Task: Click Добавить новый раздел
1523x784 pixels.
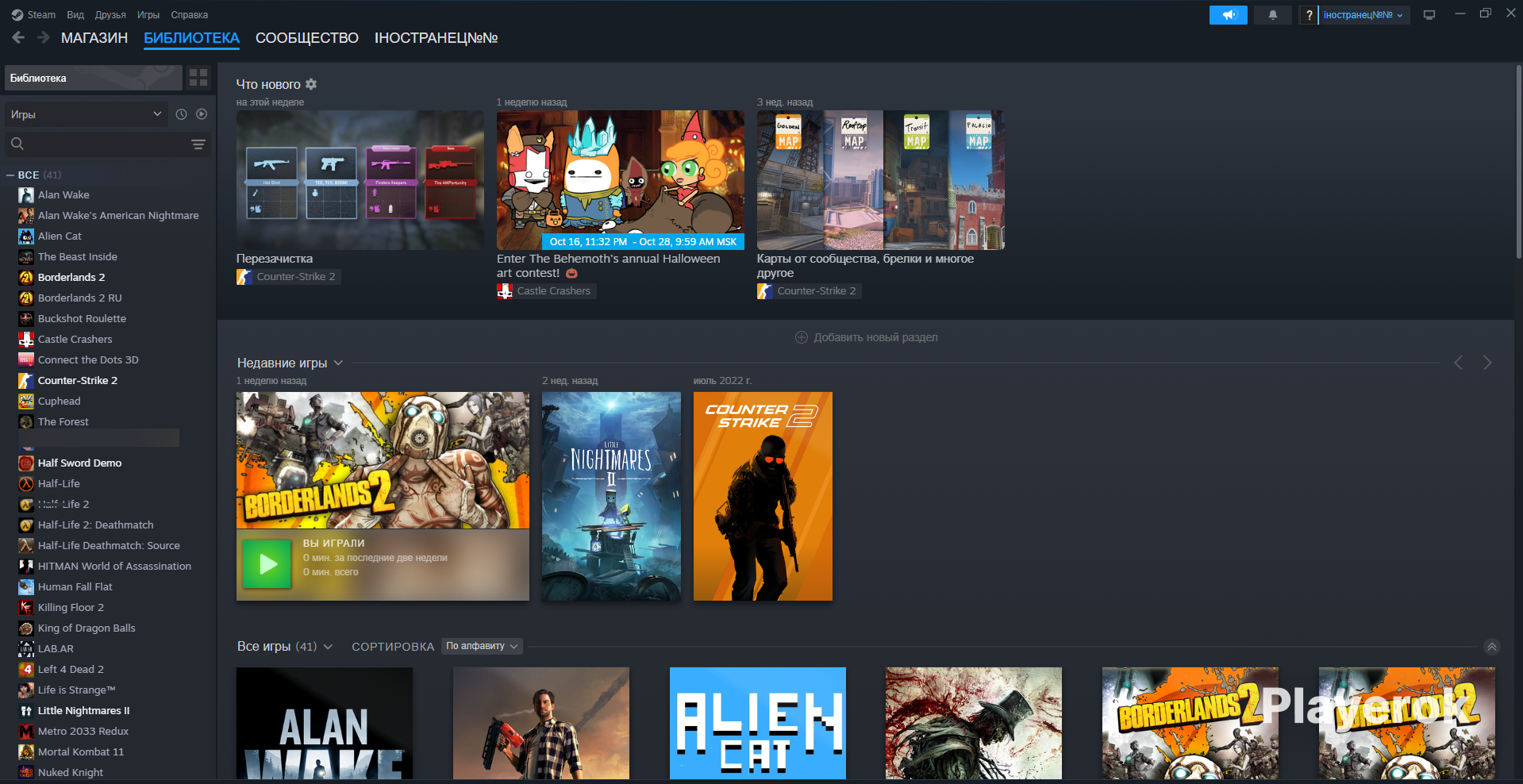Action: tap(867, 337)
